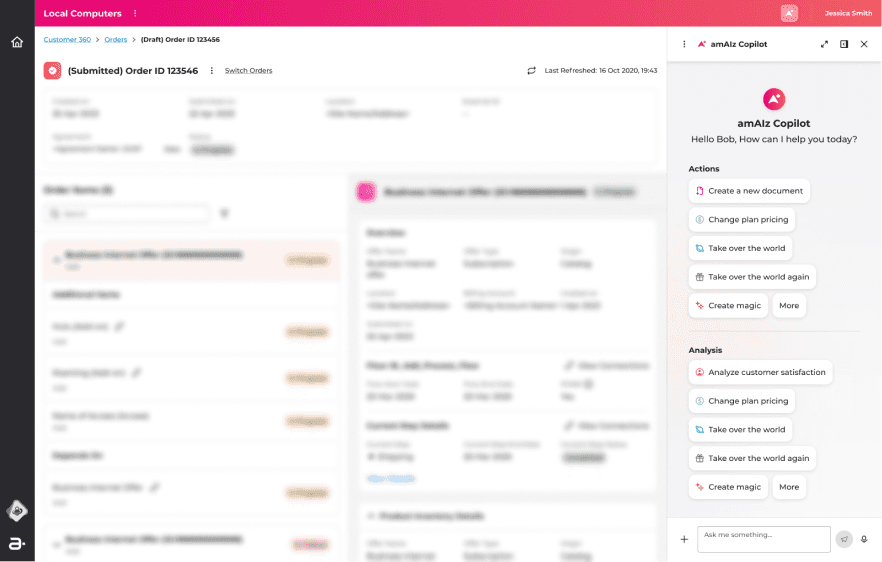
Task: Show More options in Analysis section
Action: 789,487
